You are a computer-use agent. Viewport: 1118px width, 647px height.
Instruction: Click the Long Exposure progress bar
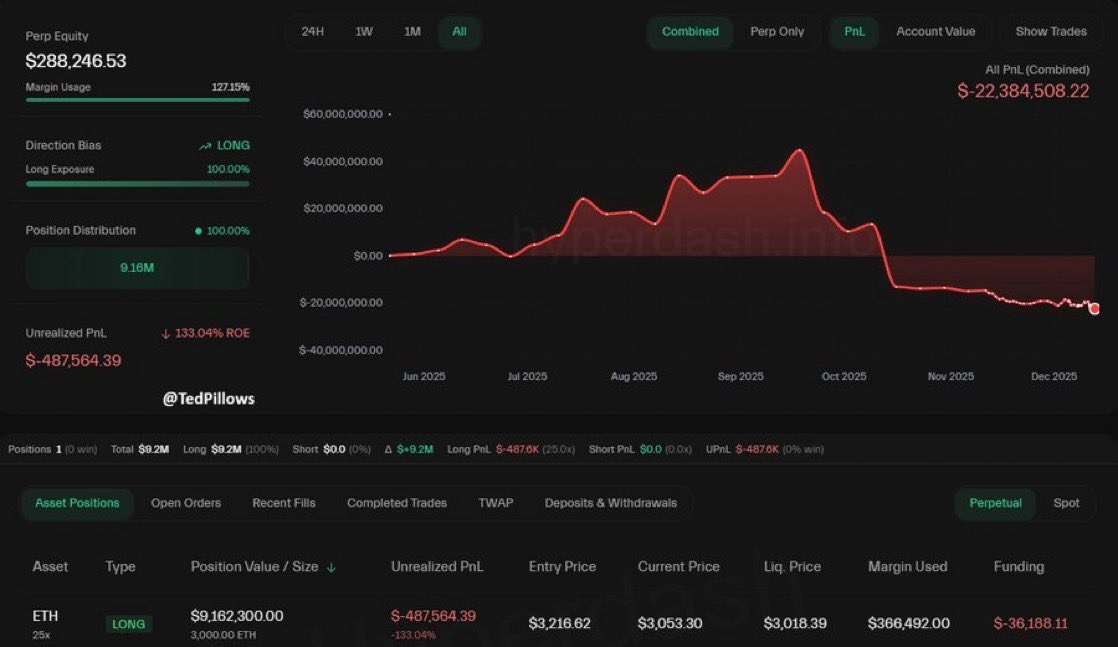[x=138, y=183]
